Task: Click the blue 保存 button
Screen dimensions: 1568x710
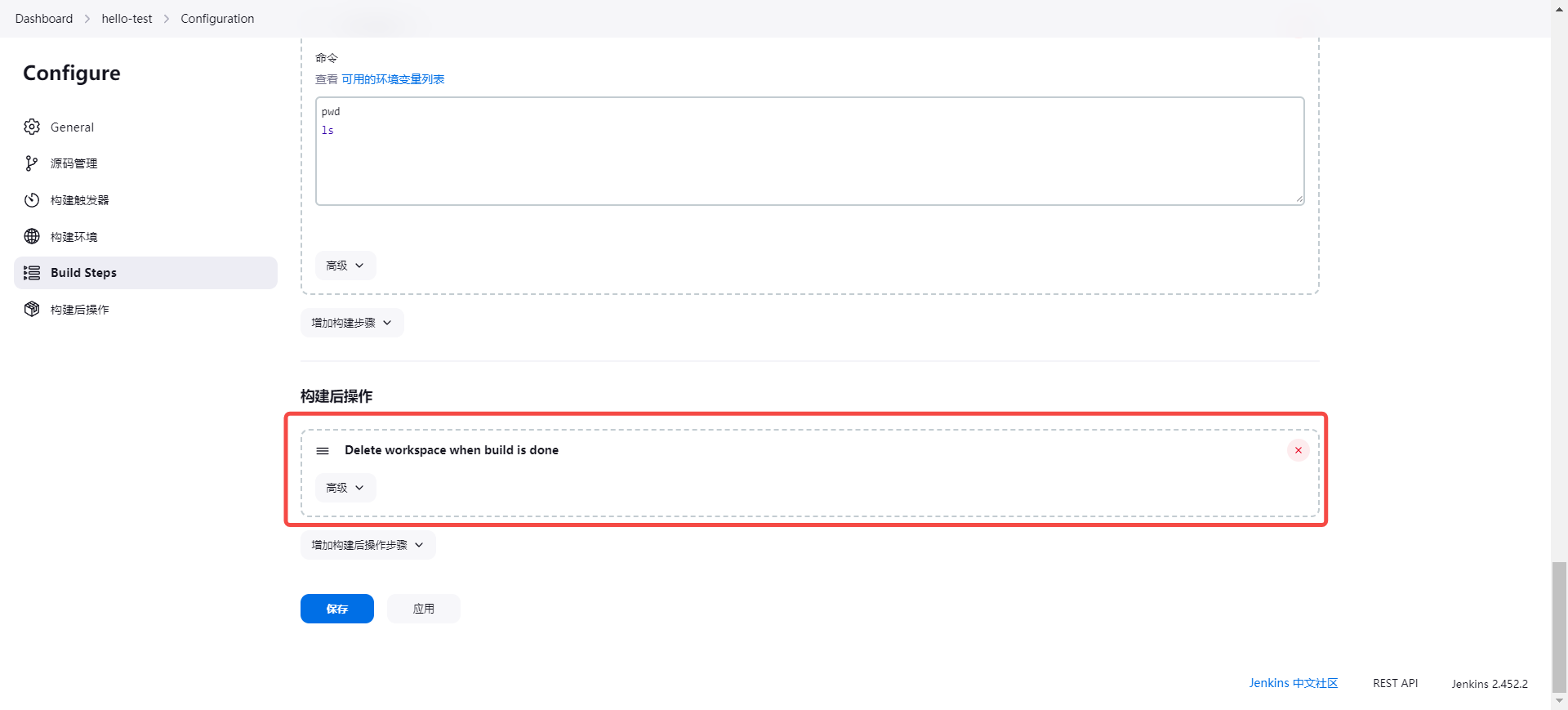Action: point(336,609)
